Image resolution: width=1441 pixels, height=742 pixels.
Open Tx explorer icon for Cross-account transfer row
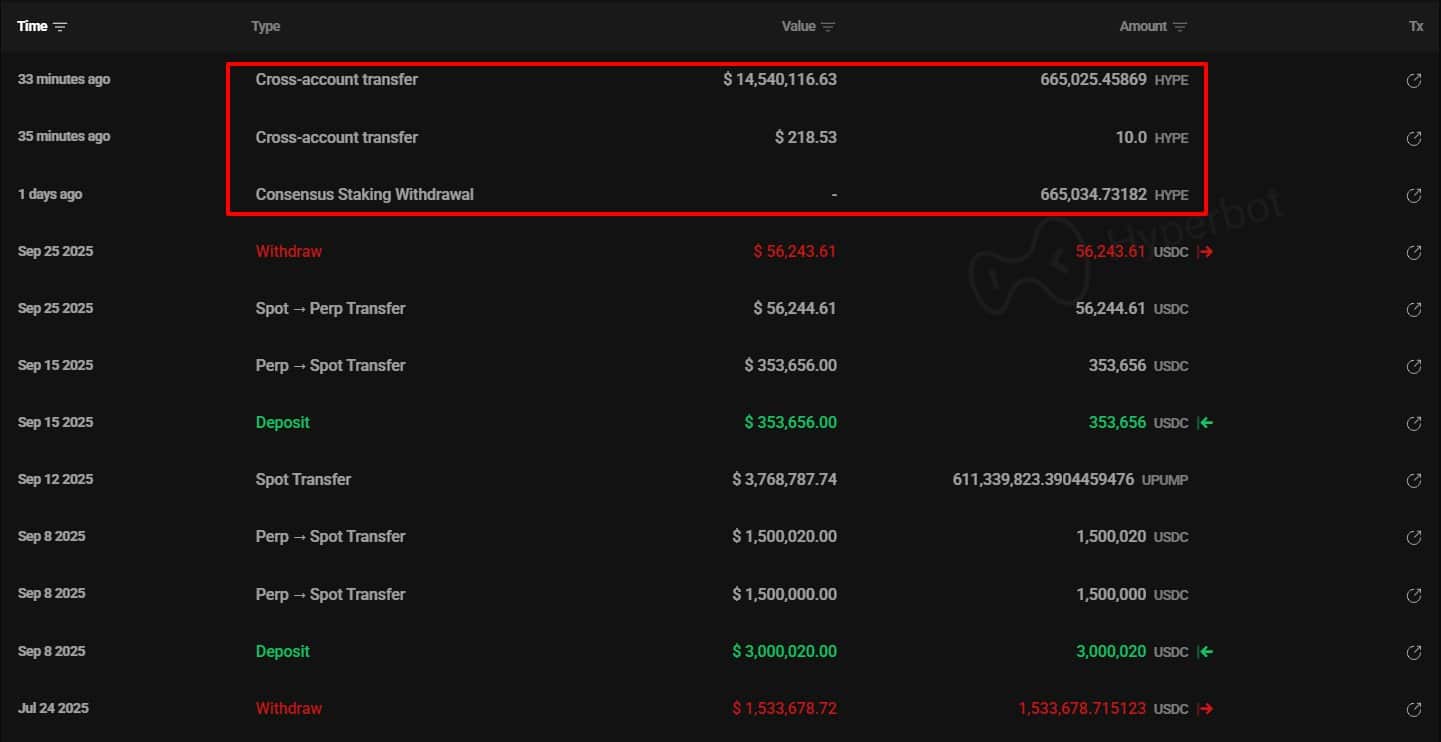[1414, 81]
